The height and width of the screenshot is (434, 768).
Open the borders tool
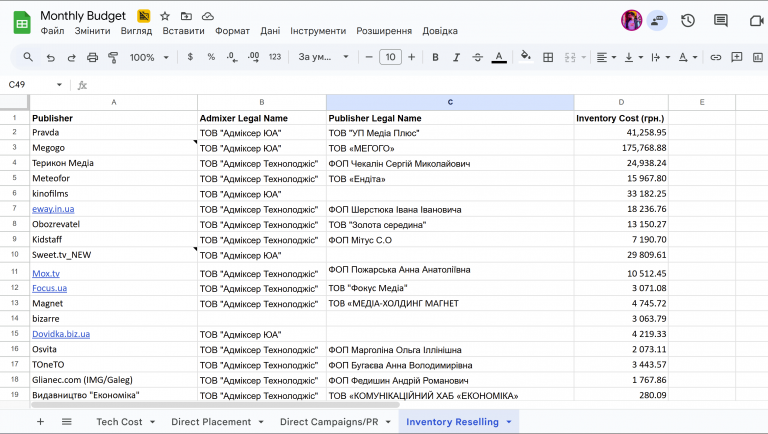(548, 57)
